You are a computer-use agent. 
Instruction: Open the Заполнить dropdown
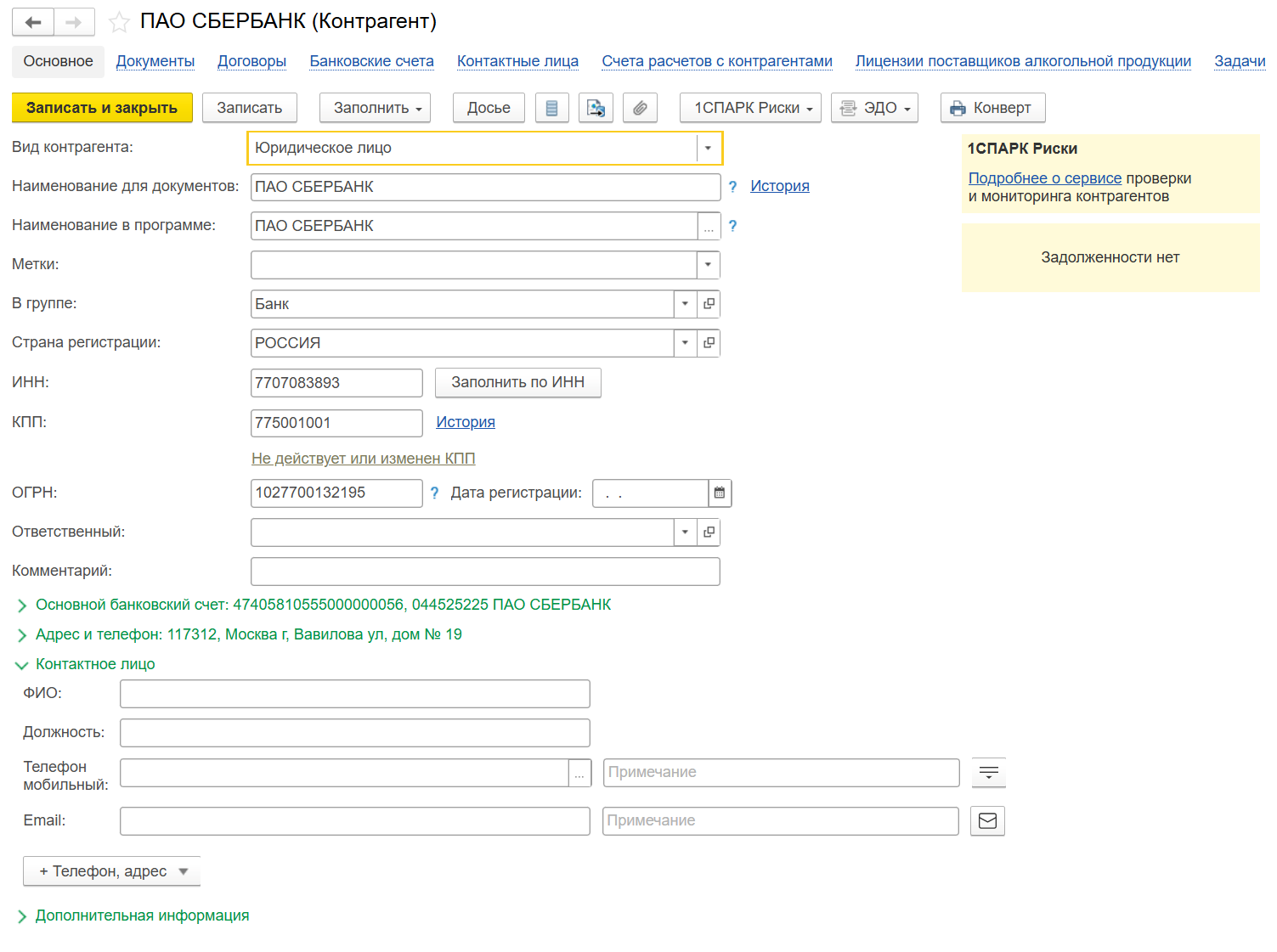point(375,108)
